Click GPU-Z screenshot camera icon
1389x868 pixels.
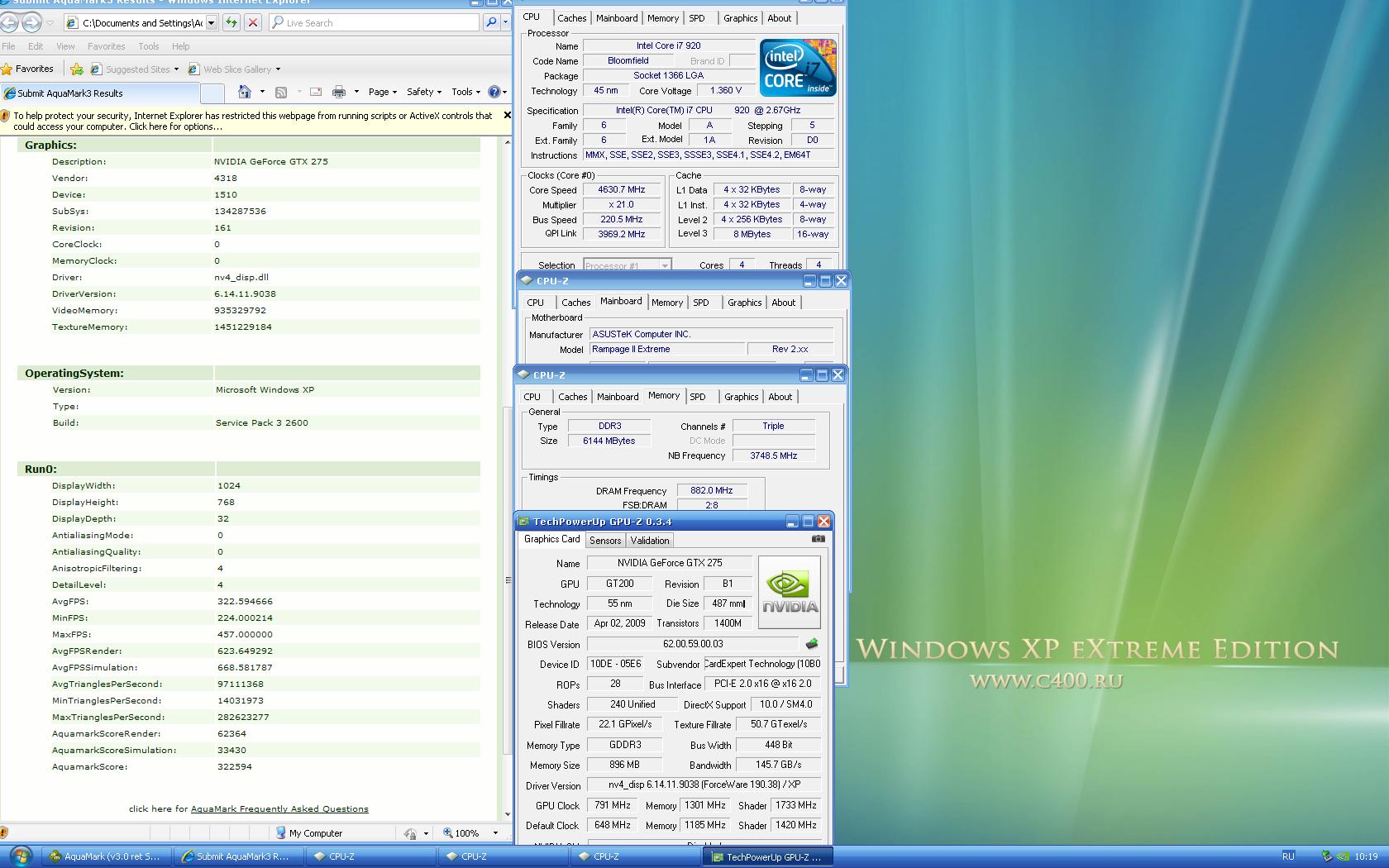[x=818, y=539]
